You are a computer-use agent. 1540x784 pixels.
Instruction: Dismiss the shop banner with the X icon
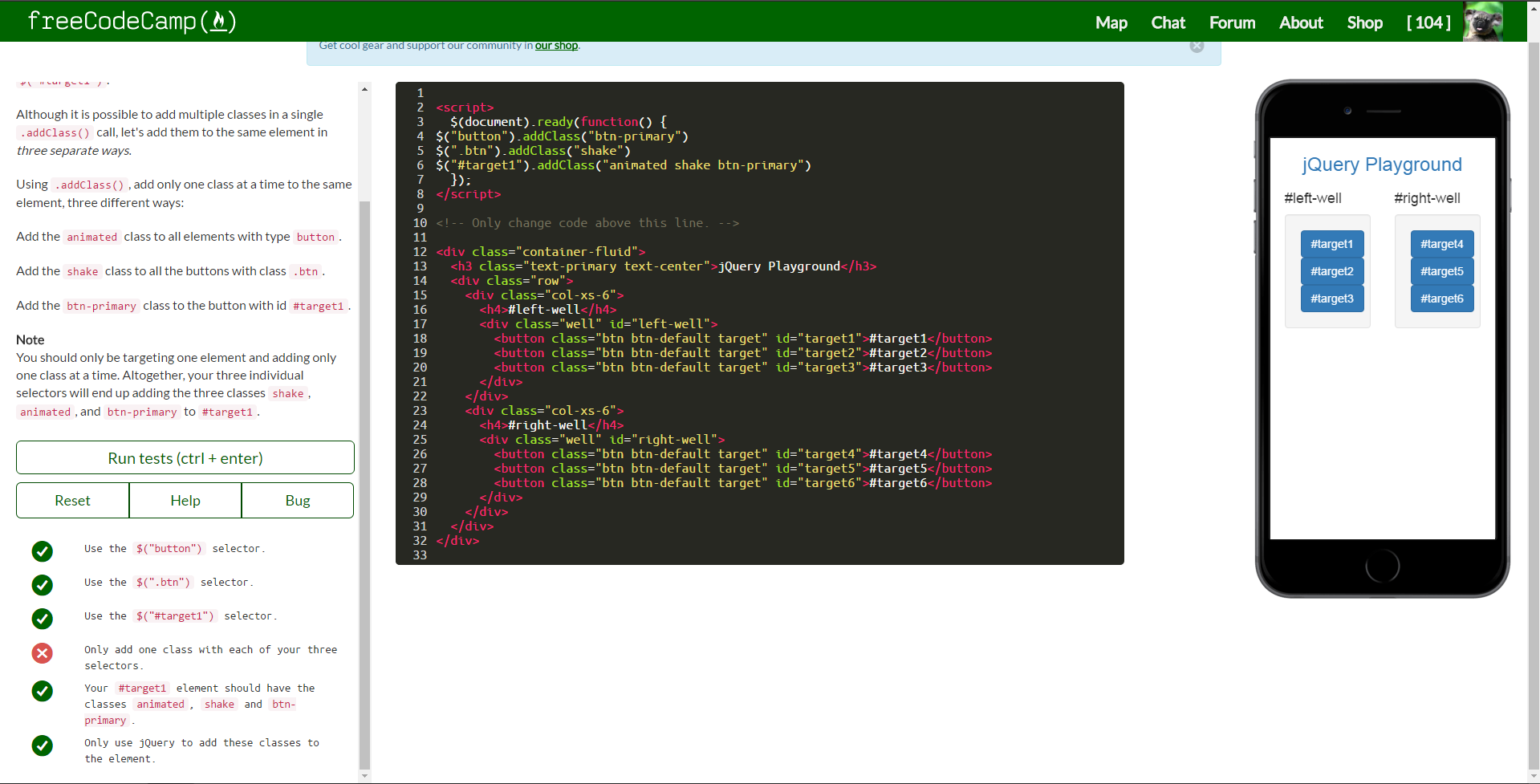pos(1197,46)
